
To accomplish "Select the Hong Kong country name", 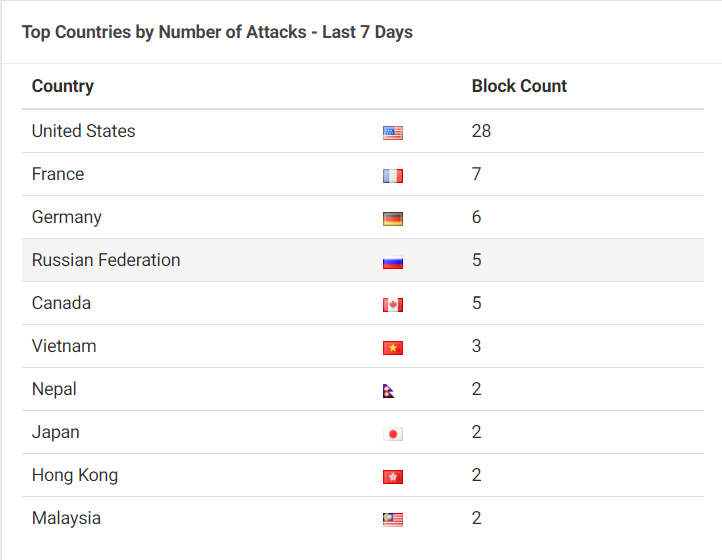I will click(75, 475).
